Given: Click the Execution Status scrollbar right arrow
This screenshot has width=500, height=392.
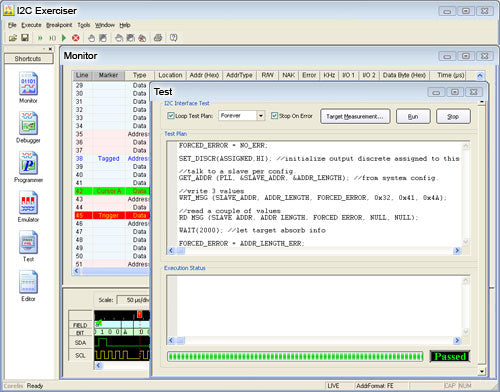Looking at the screenshot, I should [457, 340].
